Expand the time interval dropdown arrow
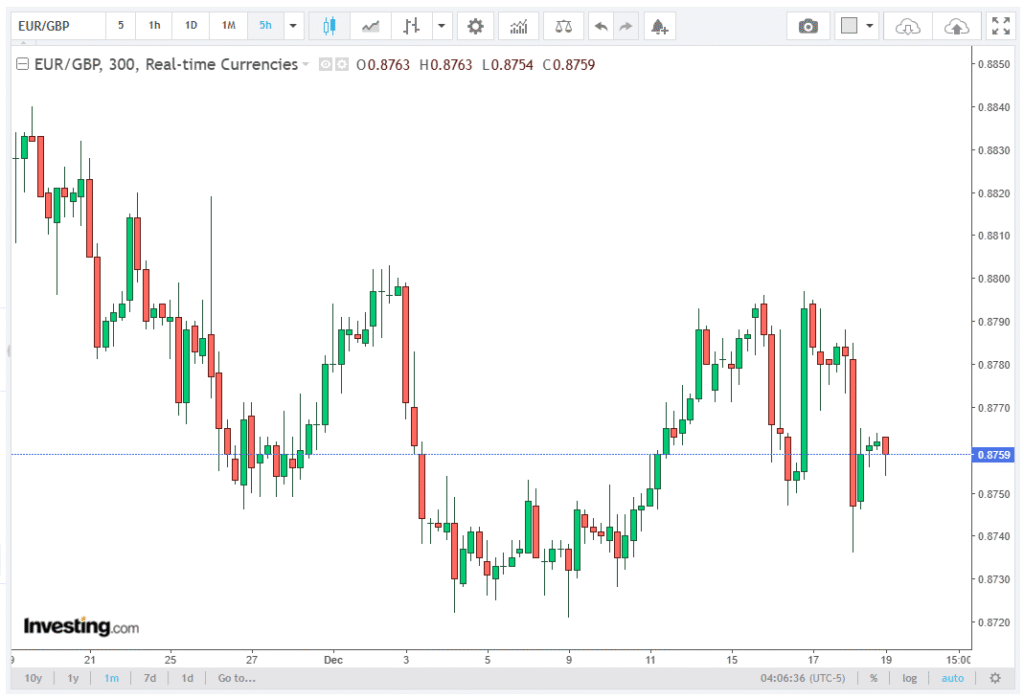 point(293,26)
